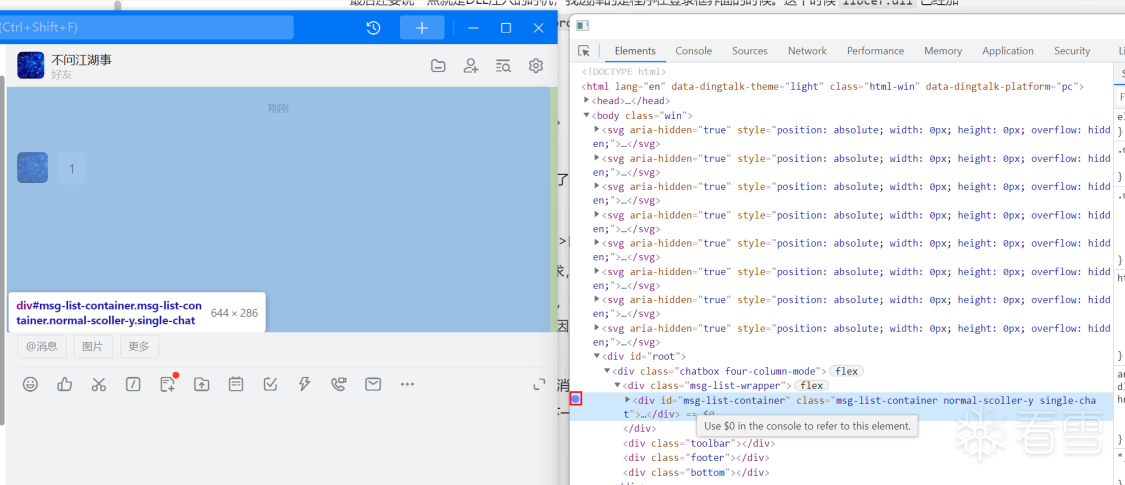
Task: Click the 好友 label under contact name
Action: pos(62,75)
